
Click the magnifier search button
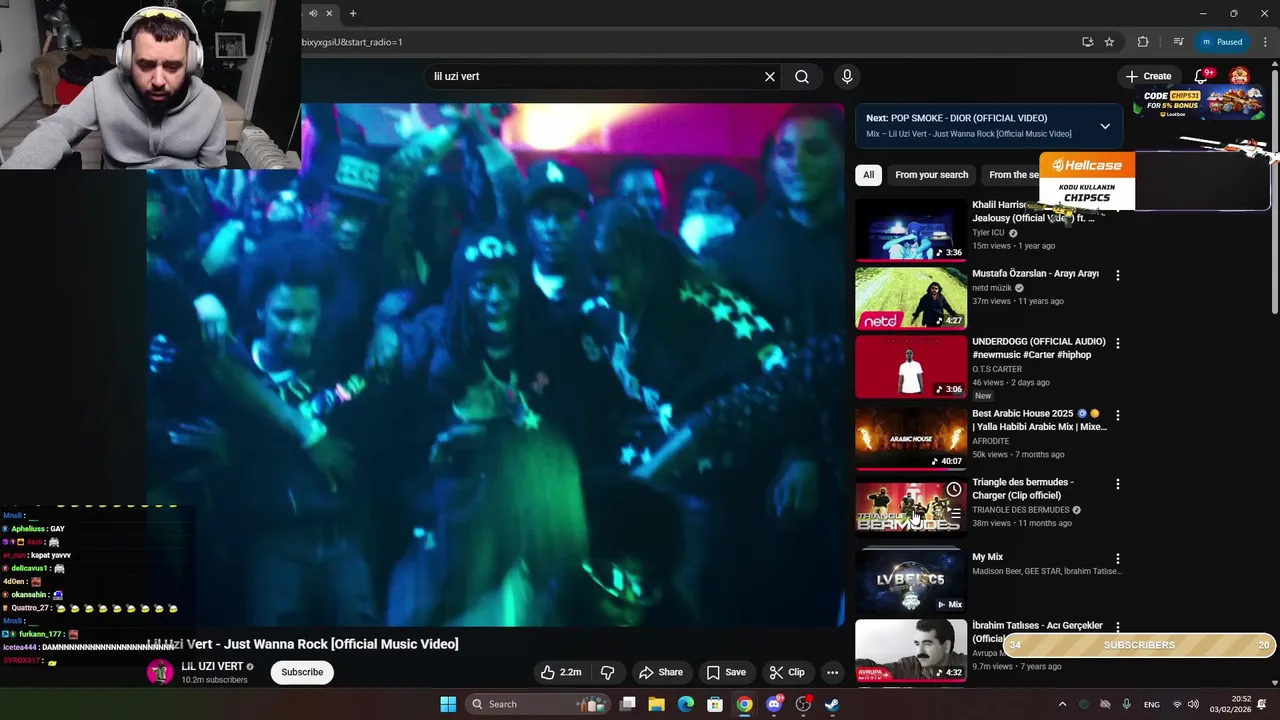[x=802, y=76]
